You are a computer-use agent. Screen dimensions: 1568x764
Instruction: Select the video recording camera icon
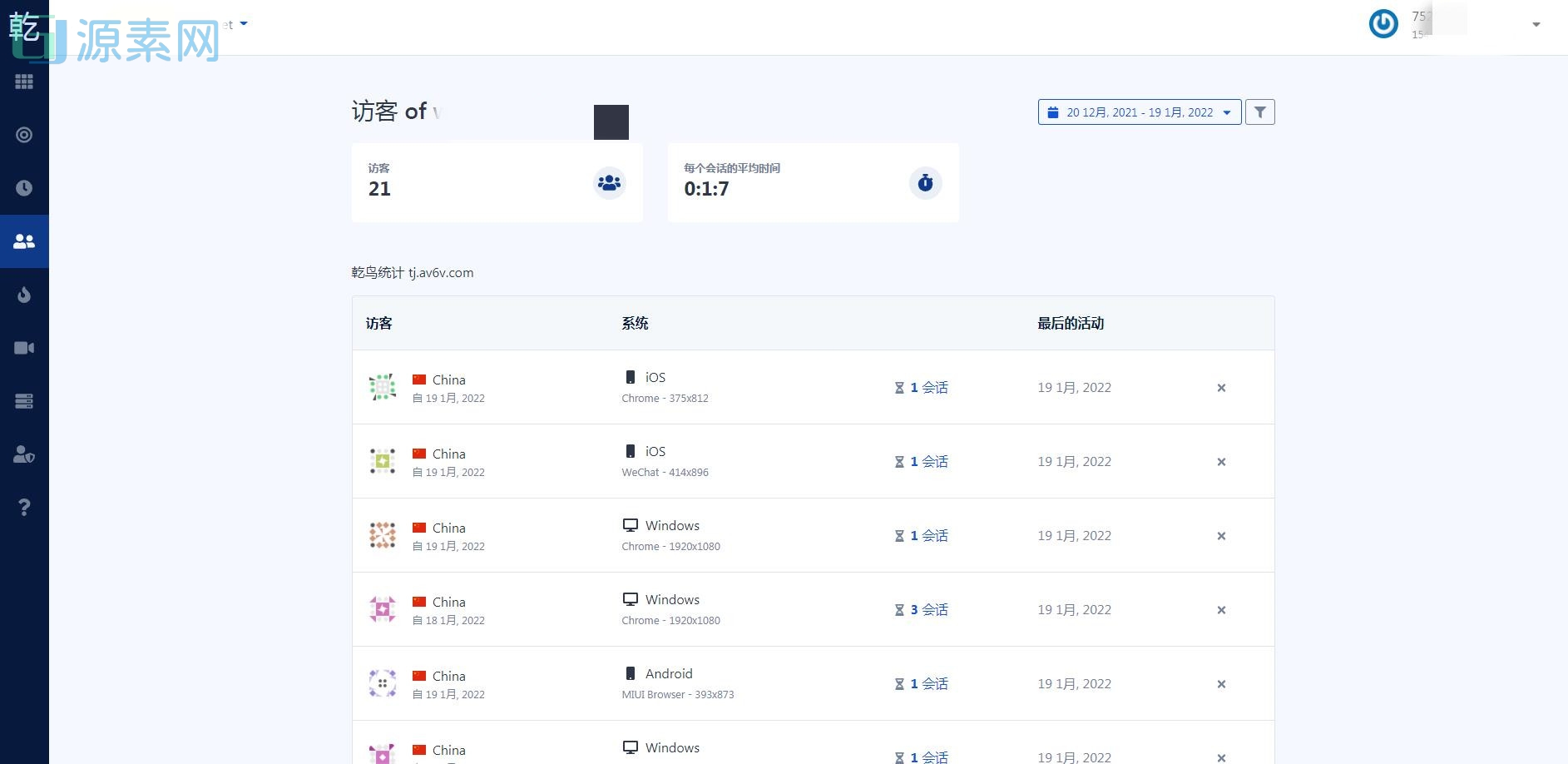[x=24, y=347]
